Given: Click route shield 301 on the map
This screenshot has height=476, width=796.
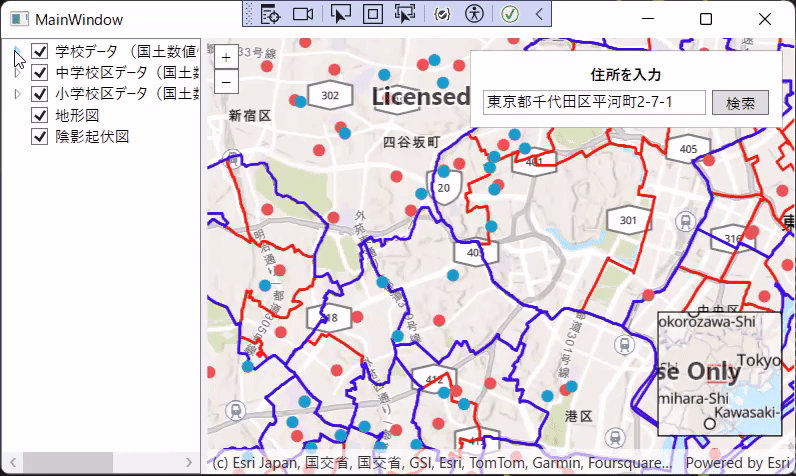Looking at the screenshot, I should coord(628,220).
